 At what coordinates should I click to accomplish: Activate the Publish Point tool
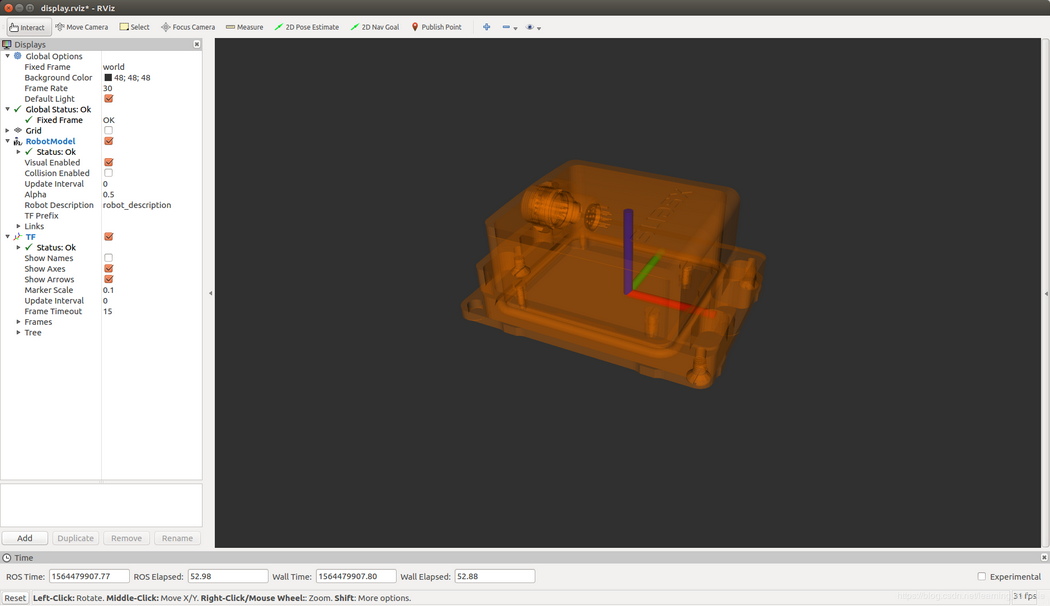point(437,27)
